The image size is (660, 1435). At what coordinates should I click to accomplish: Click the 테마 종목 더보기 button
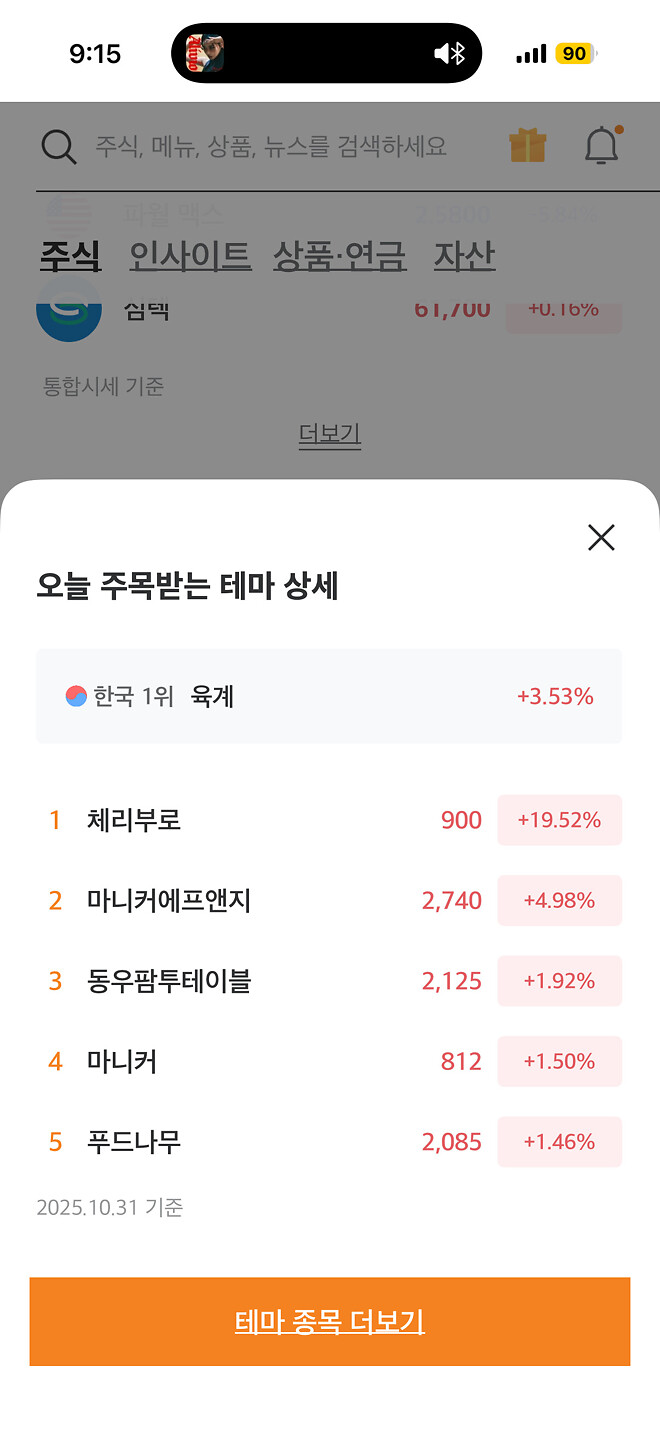(330, 1321)
